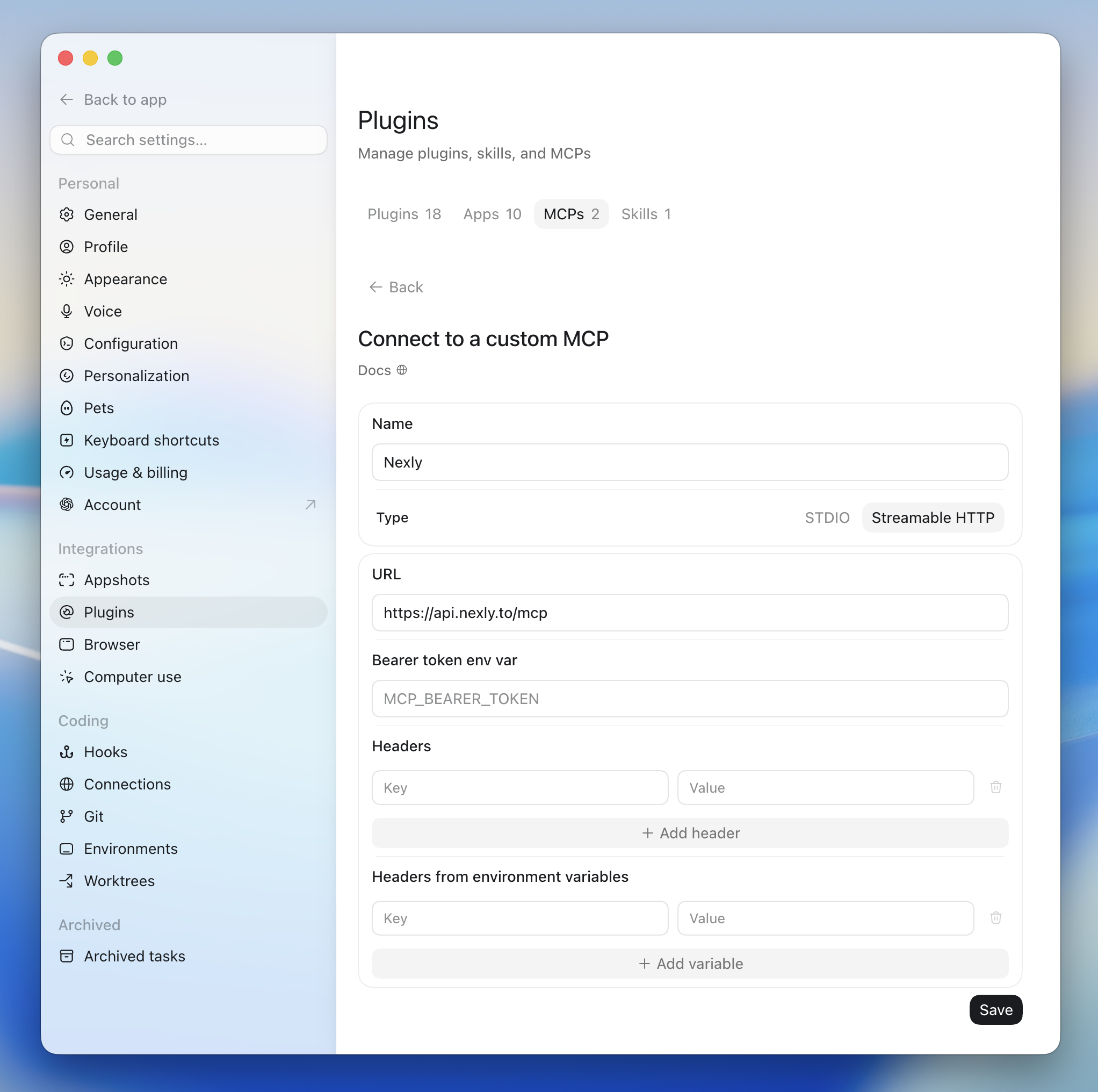This screenshot has width=1098, height=1092.
Task: Delete the Headers key-value row
Action: point(996,787)
